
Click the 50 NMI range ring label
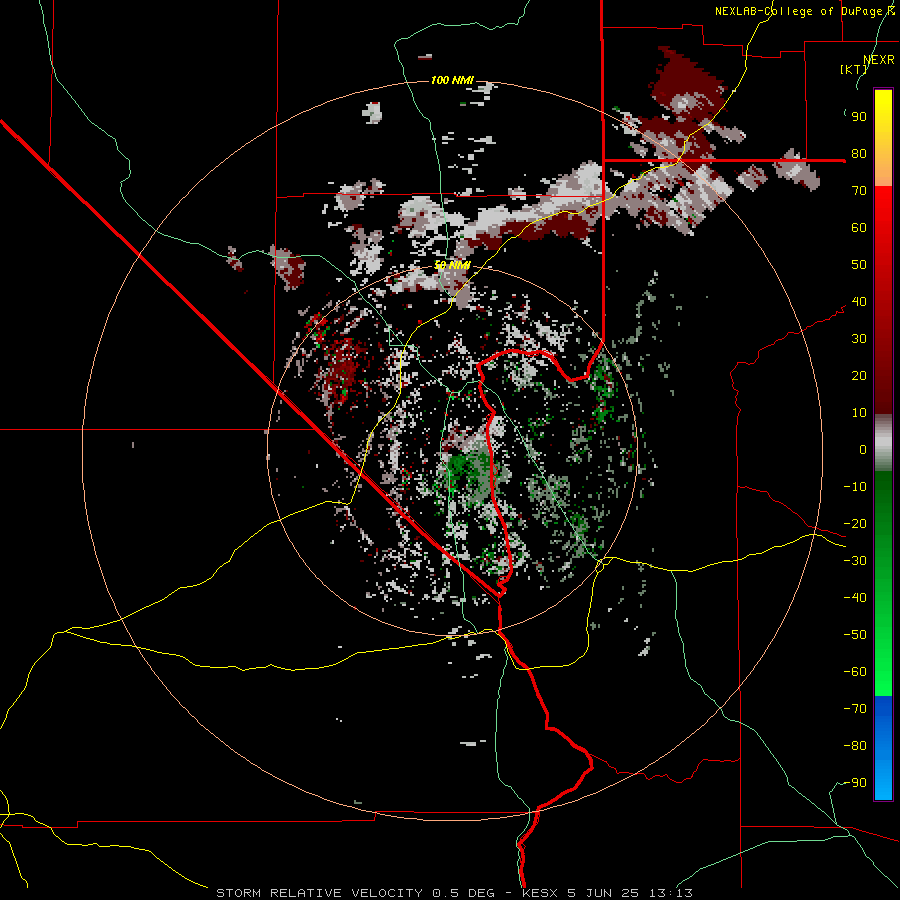pos(452,265)
